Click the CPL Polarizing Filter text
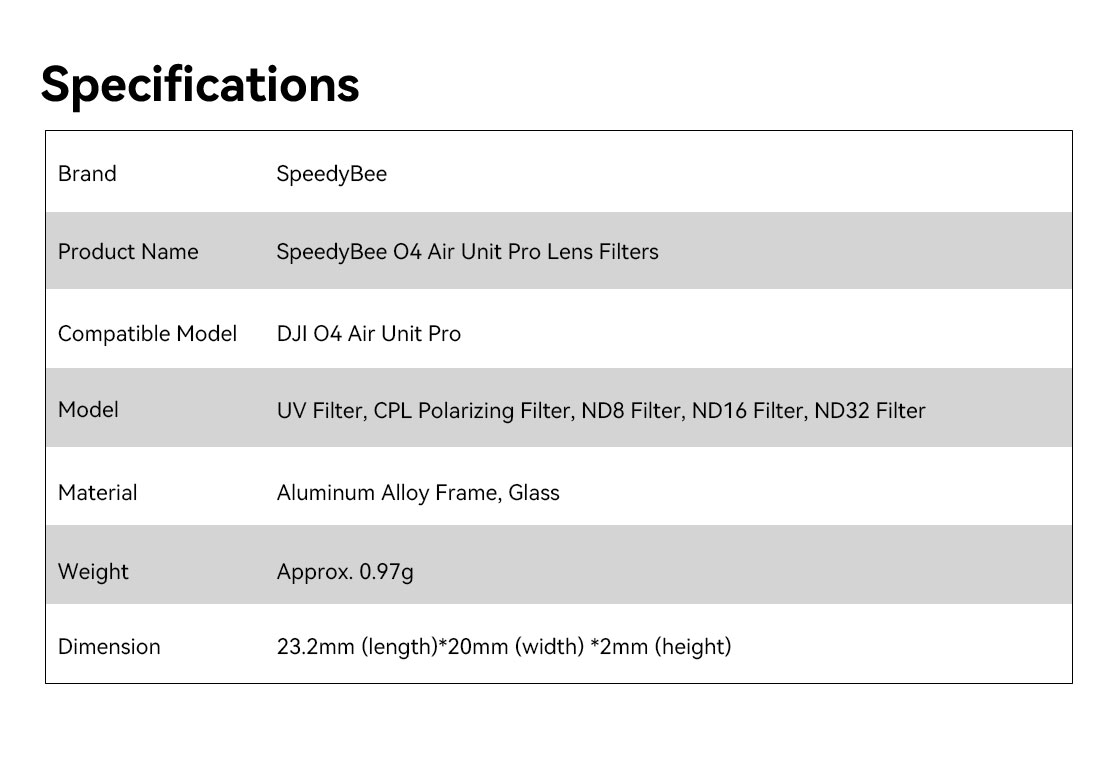Viewport: 1116px width, 757px height. (471, 411)
